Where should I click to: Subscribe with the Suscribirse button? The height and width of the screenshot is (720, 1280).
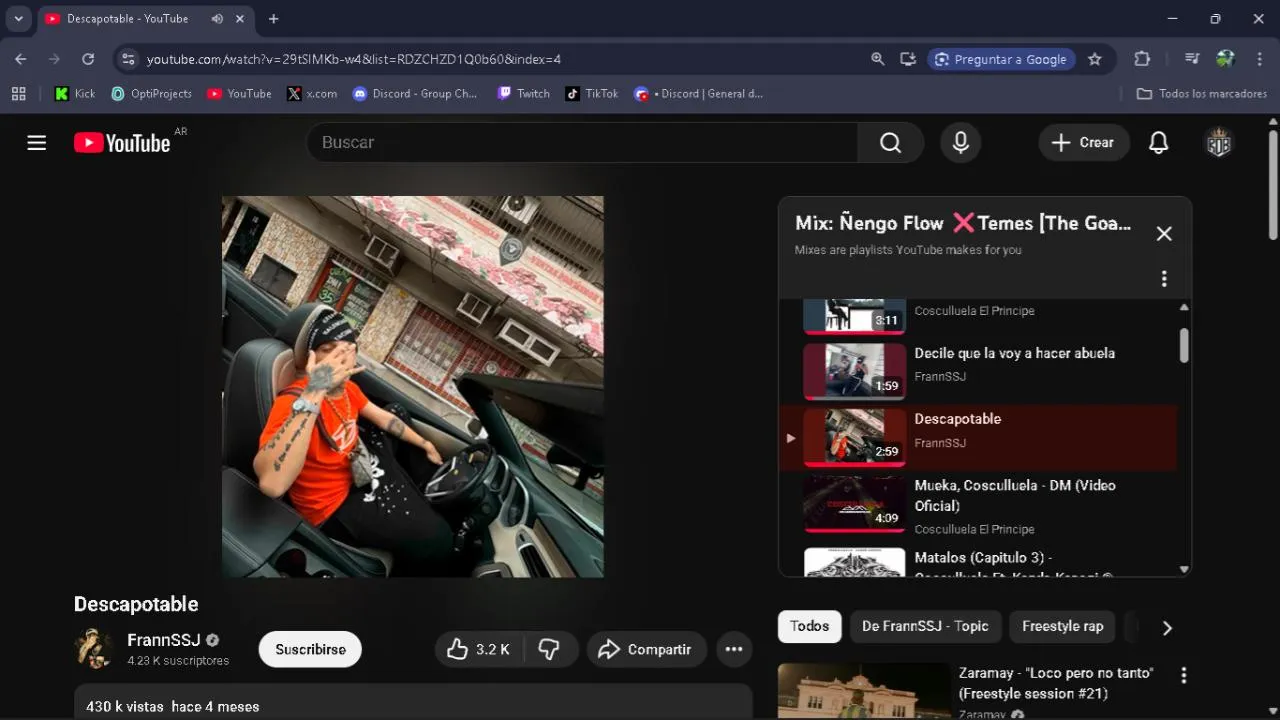(310, 649)
